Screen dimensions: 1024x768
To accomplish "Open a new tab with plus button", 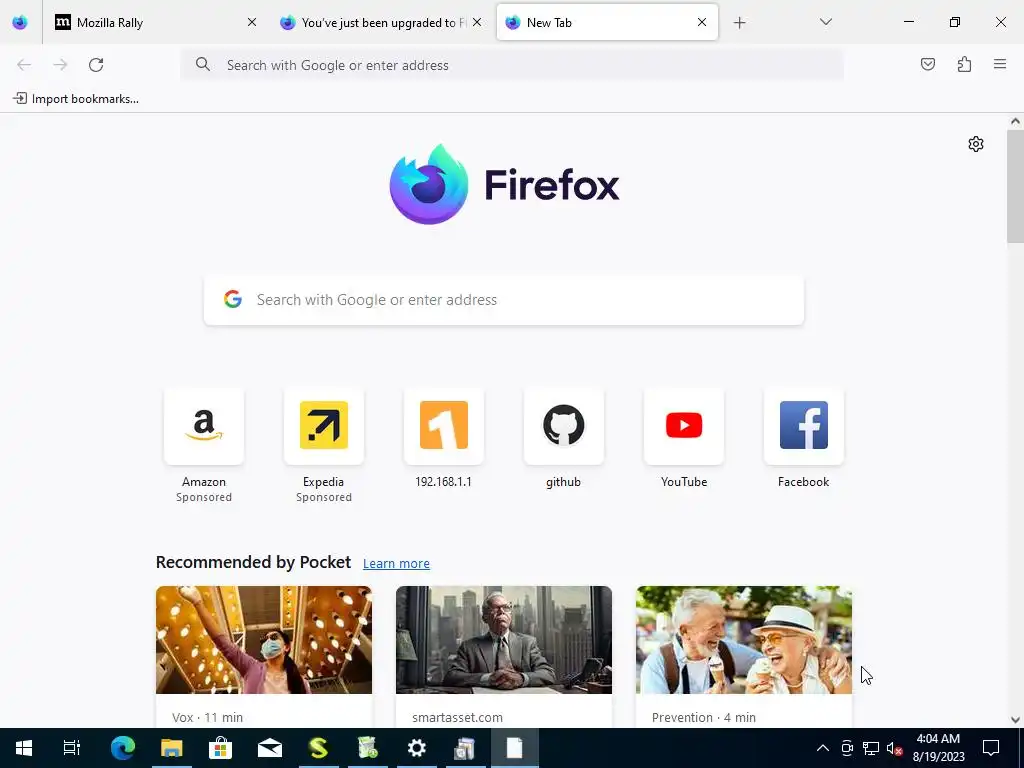I will pyautogui.click(x=739, y=23).
